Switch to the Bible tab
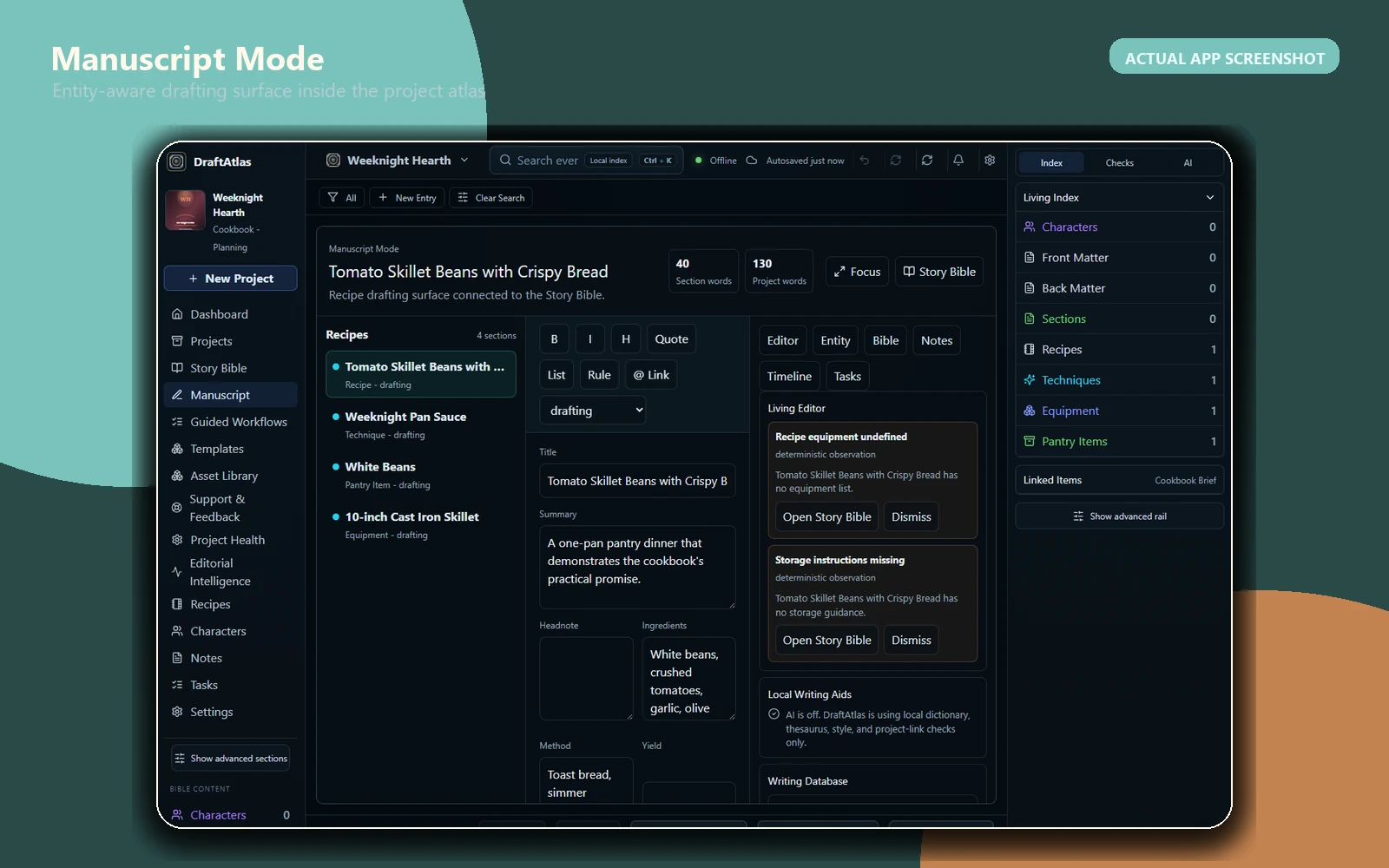The image size is (1389, 868). pyautogui.click(x=885, y=340)
